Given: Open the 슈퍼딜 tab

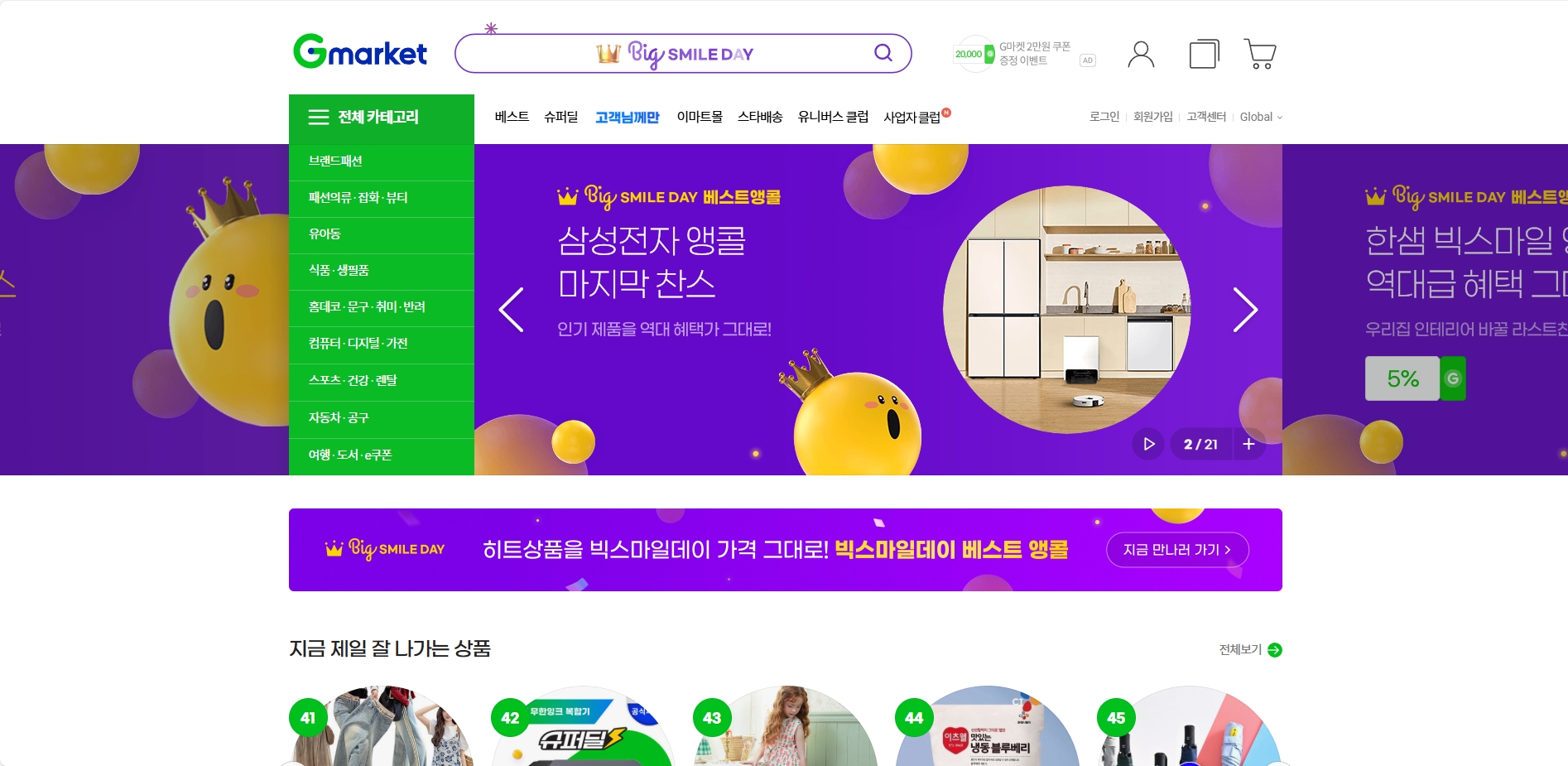Looking at the screenshot, I should click(560, 117).
